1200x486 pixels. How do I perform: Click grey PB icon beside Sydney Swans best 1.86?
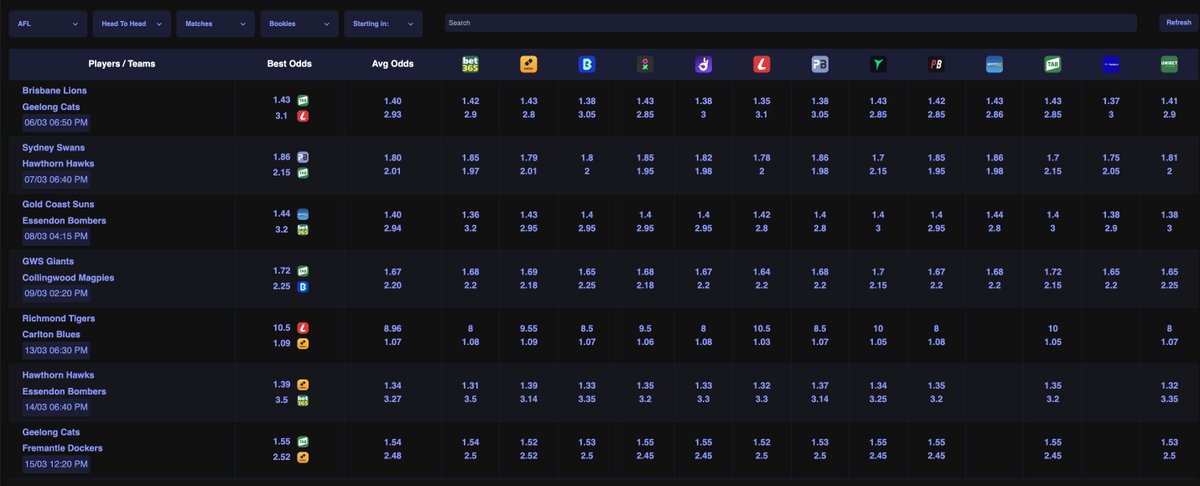click(x=303, y=157)
